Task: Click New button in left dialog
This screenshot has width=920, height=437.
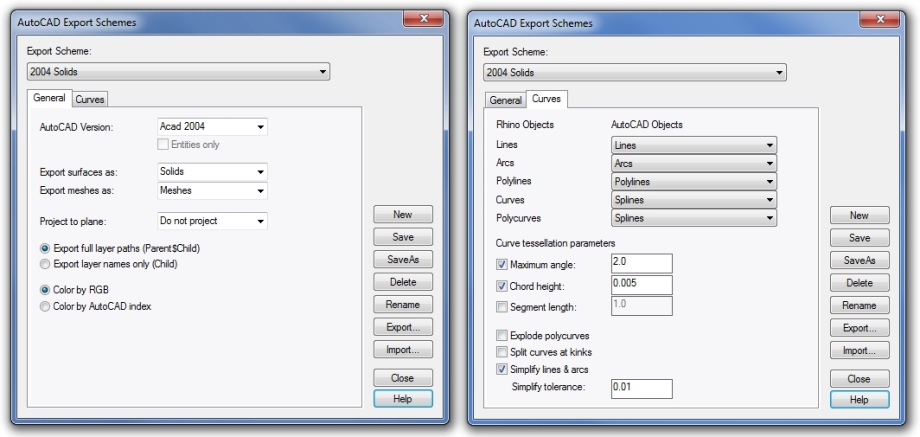Action: (403, 215)
